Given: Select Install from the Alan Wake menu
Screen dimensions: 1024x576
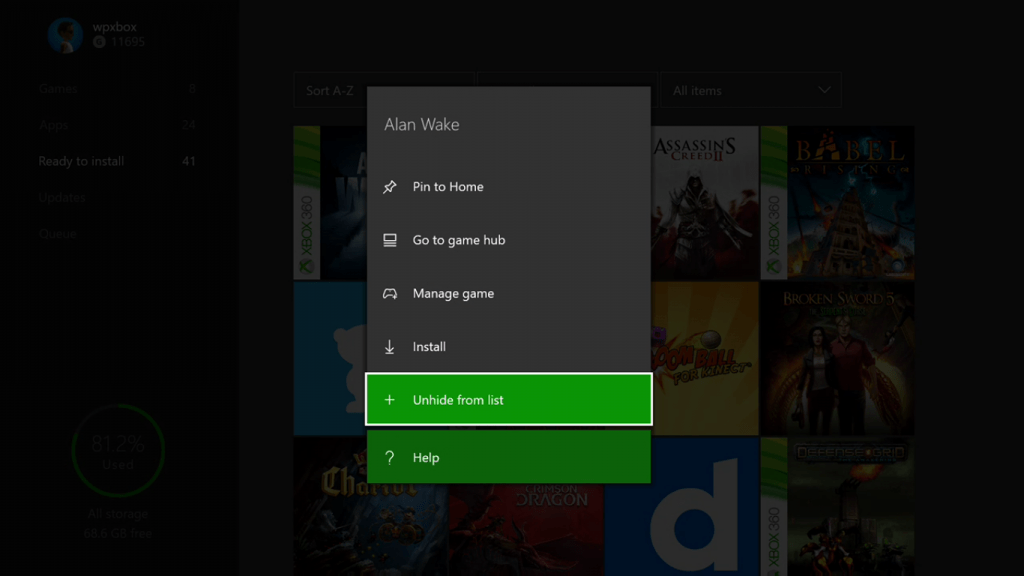Looking at the screenshot, I should click(x=509, y=347).
